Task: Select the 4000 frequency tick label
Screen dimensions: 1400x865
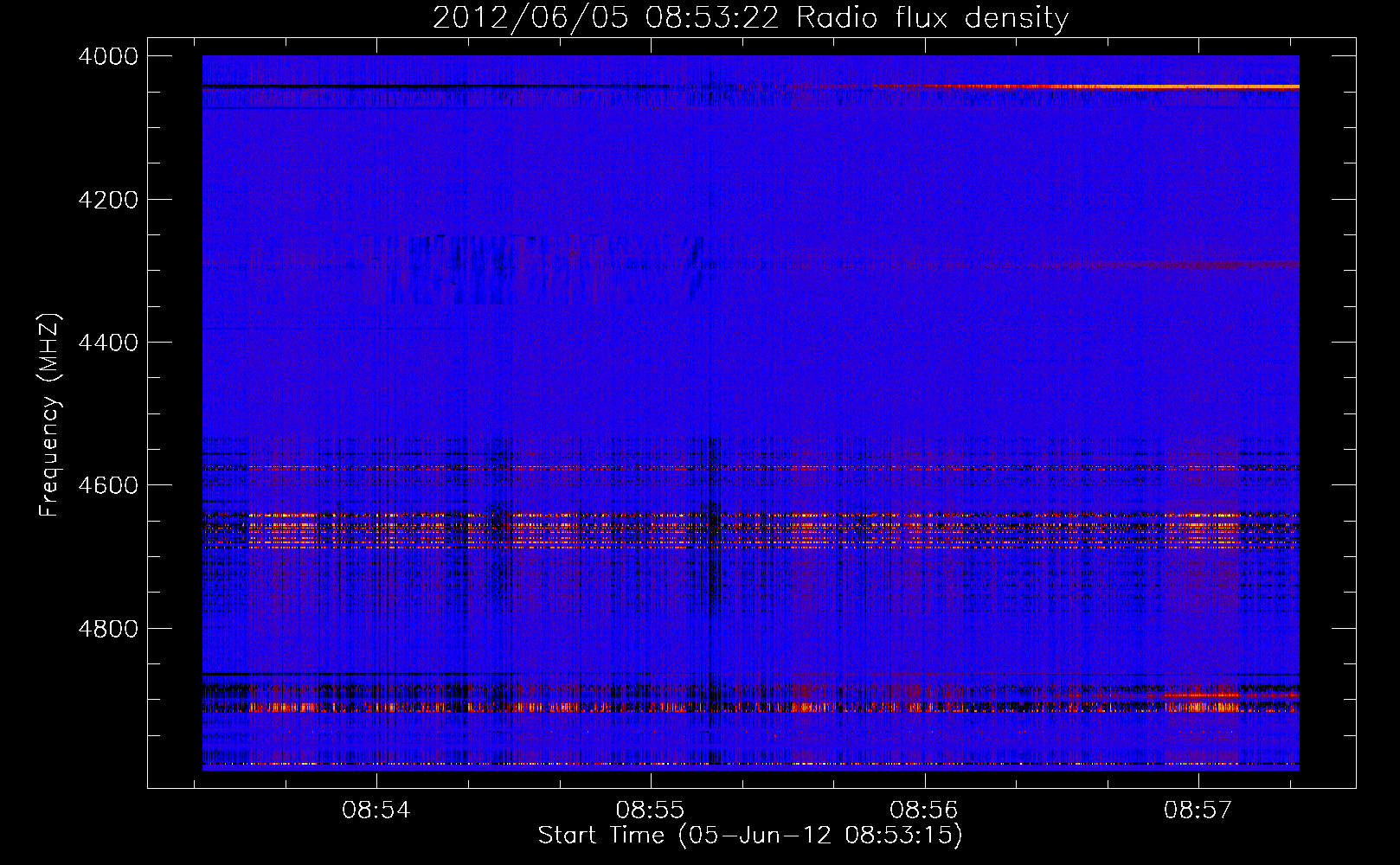Action: point(108,56)
